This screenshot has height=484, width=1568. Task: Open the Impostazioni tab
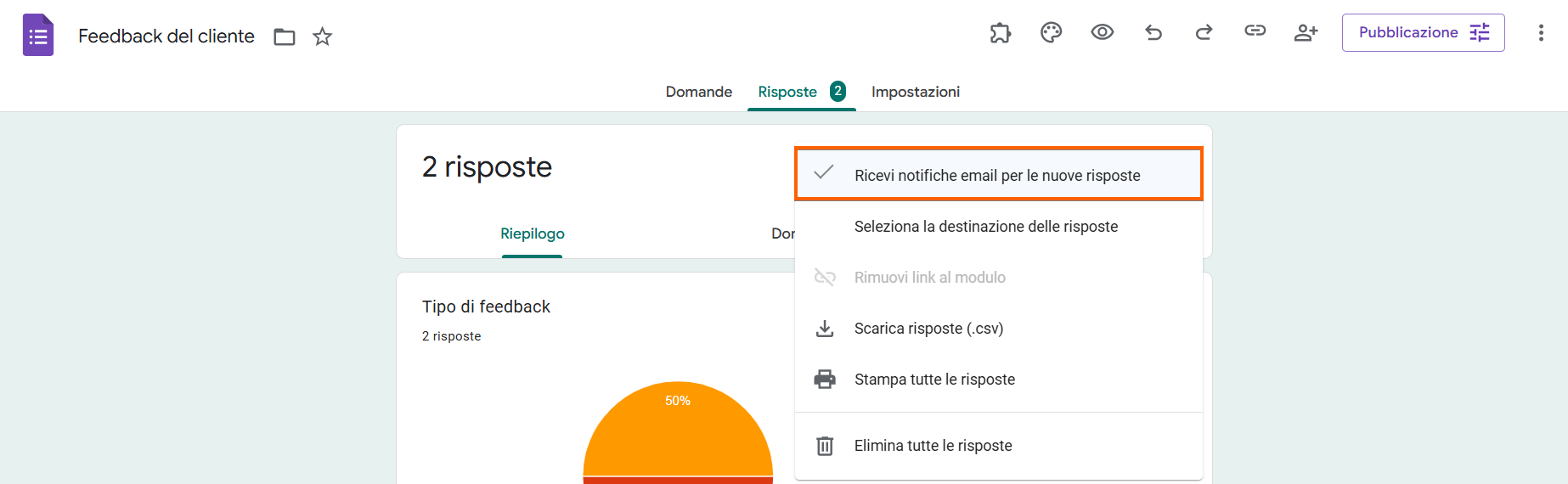tap(915, 92)
